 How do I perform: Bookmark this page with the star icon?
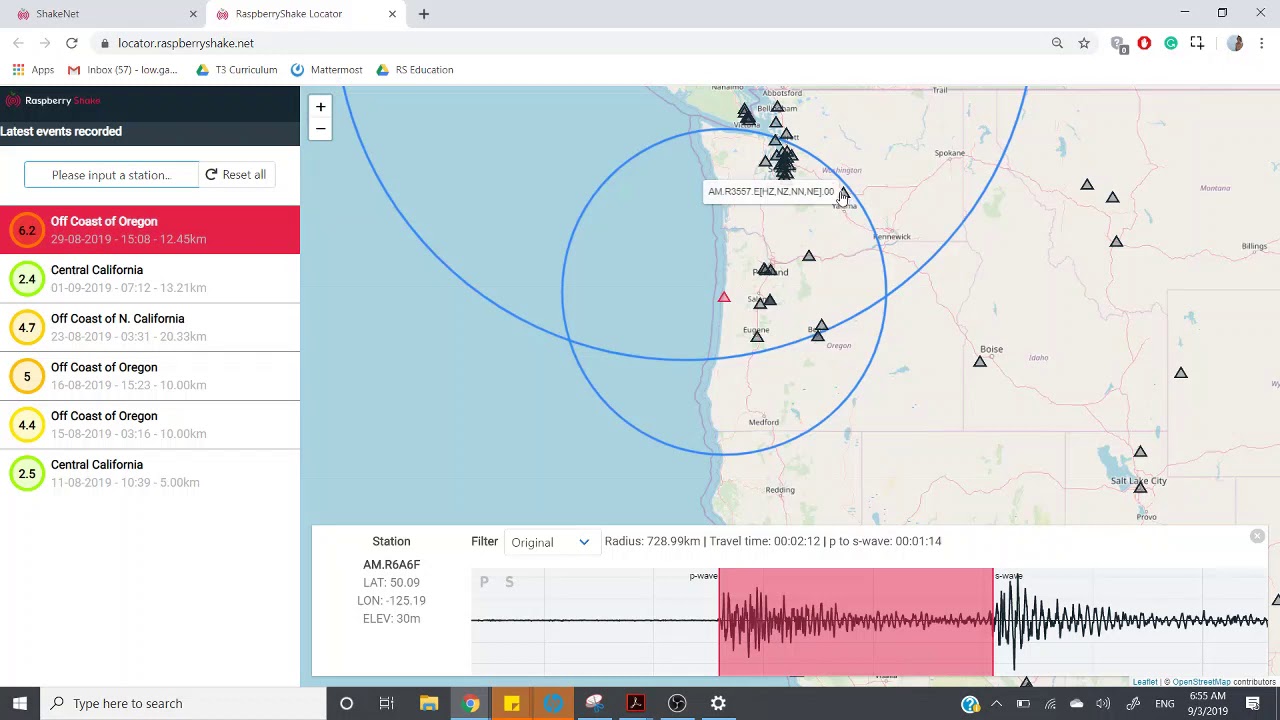(1084, 43)
